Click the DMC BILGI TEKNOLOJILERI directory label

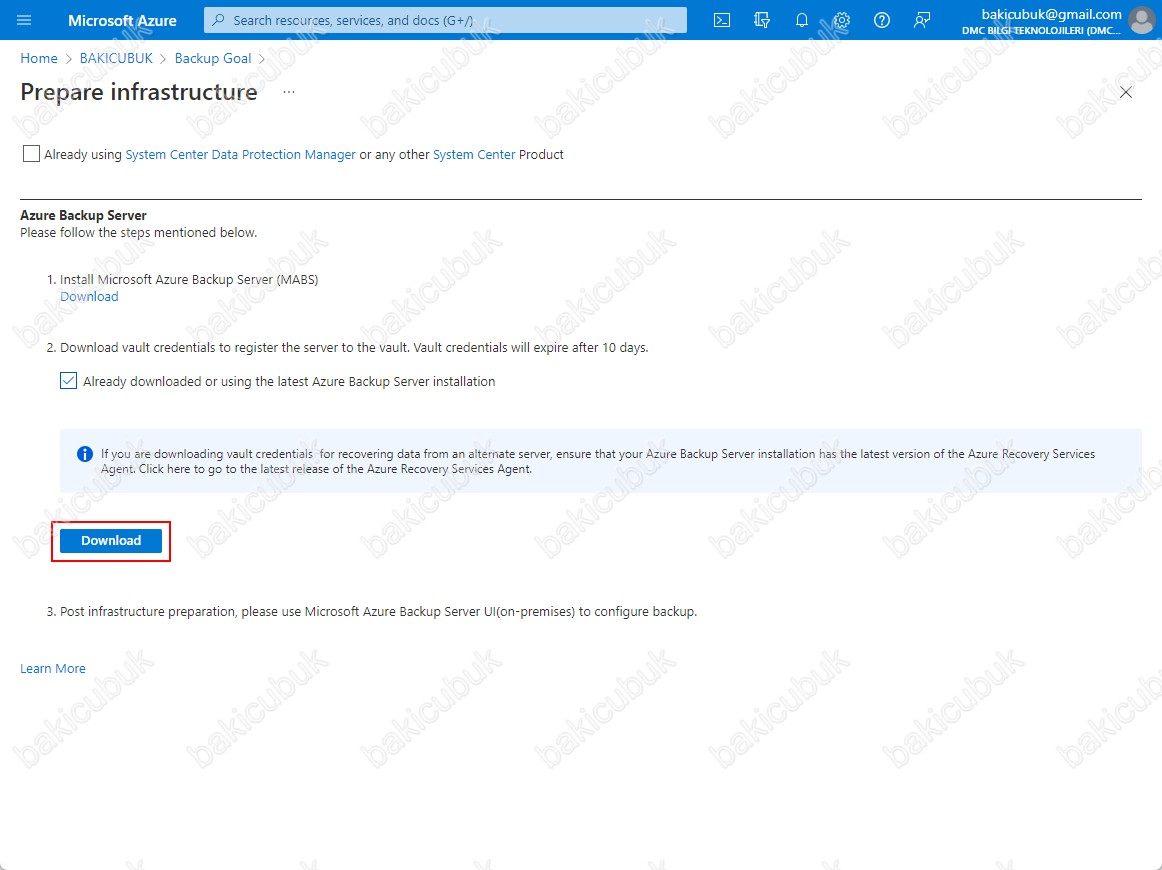[1041, 30]
